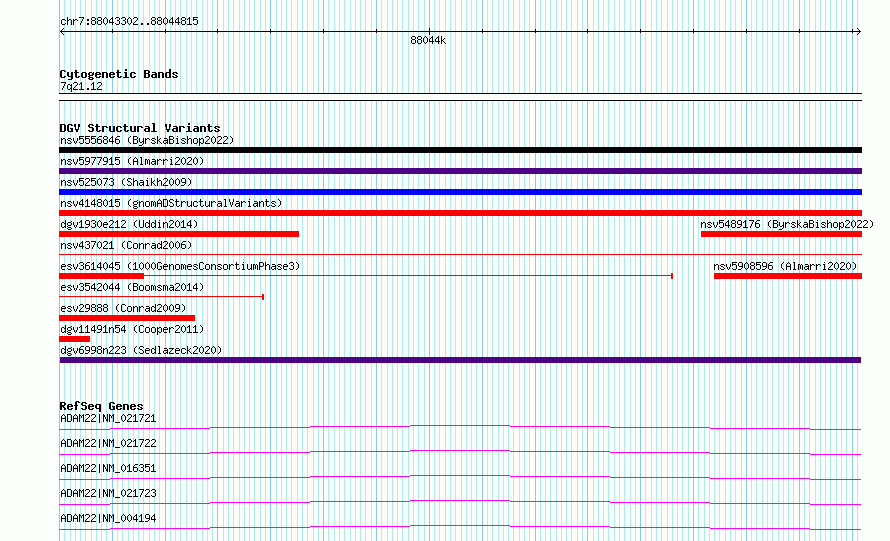This screenshot has width=890, height=541.
Task: Open the ADAM22|NM_021721 transcript label
Action: coord(108,418)
